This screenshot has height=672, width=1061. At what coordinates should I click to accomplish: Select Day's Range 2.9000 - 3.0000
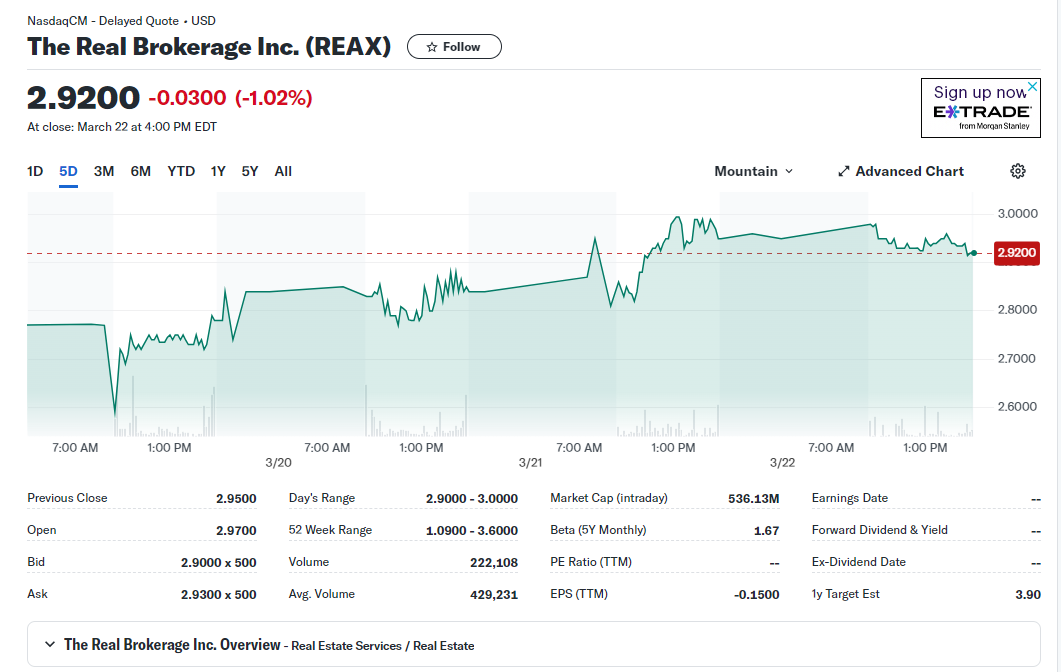(472, 499)
